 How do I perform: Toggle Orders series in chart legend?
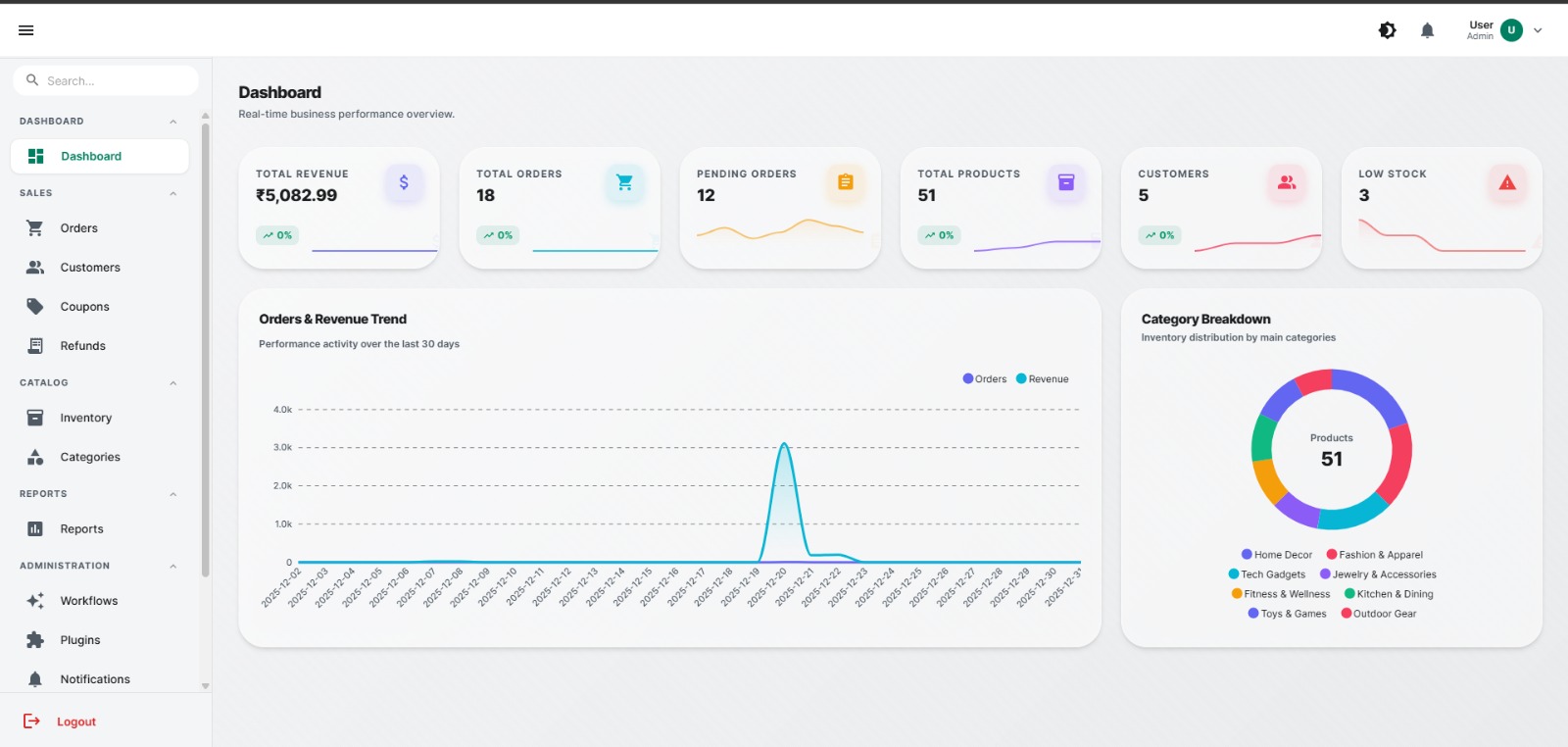985,378
